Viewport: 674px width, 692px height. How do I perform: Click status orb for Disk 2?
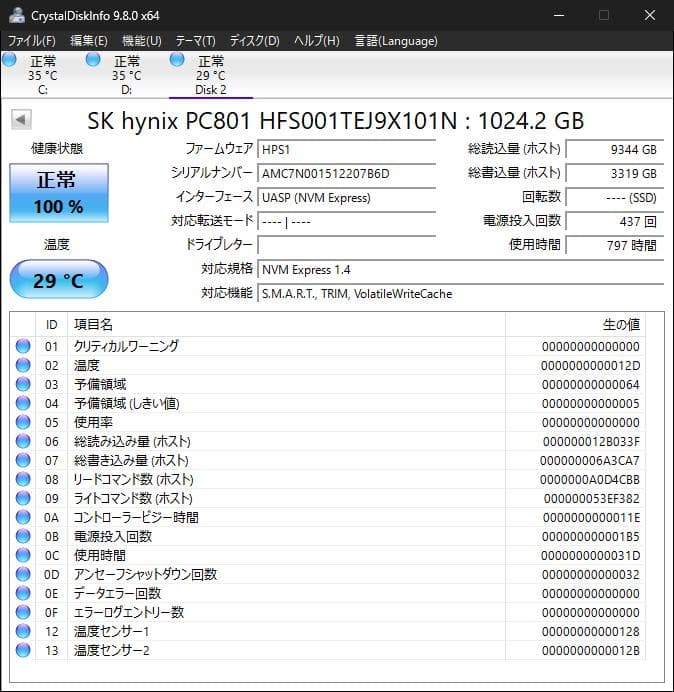tap(177, 60)
